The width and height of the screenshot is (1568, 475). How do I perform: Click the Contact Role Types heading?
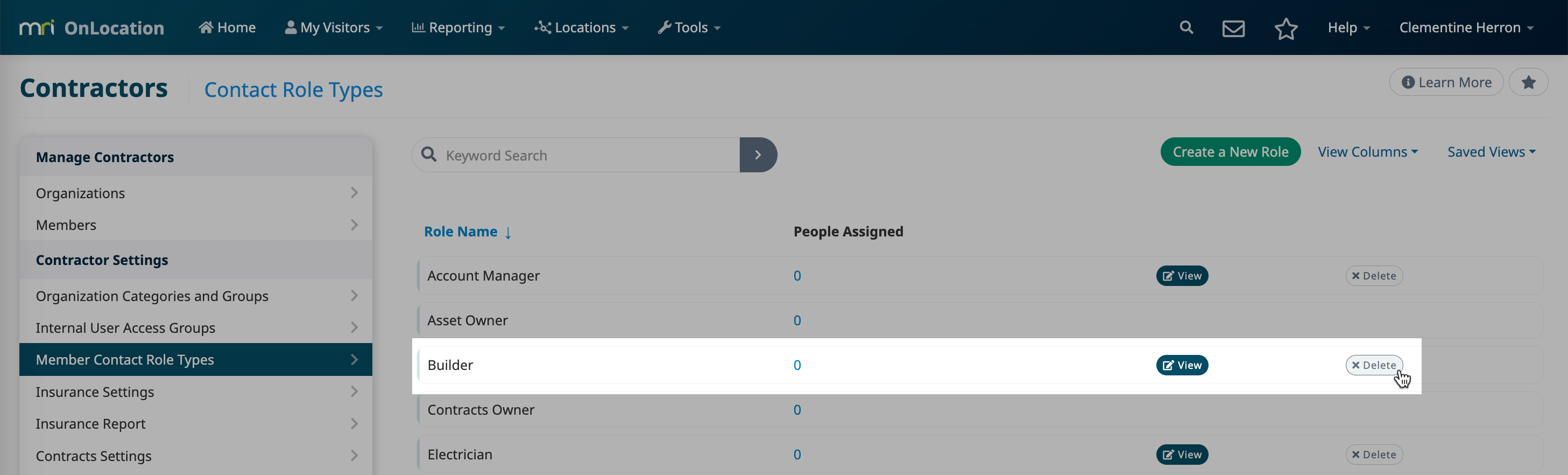(293, 89)
